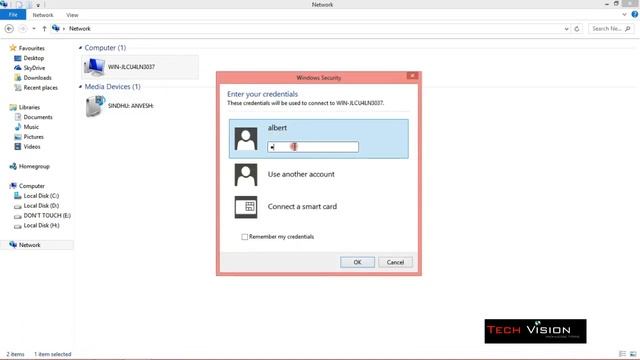640x360 pixels.
Task: Select Homegroup in navigation pane
Action: click(34, 166)
